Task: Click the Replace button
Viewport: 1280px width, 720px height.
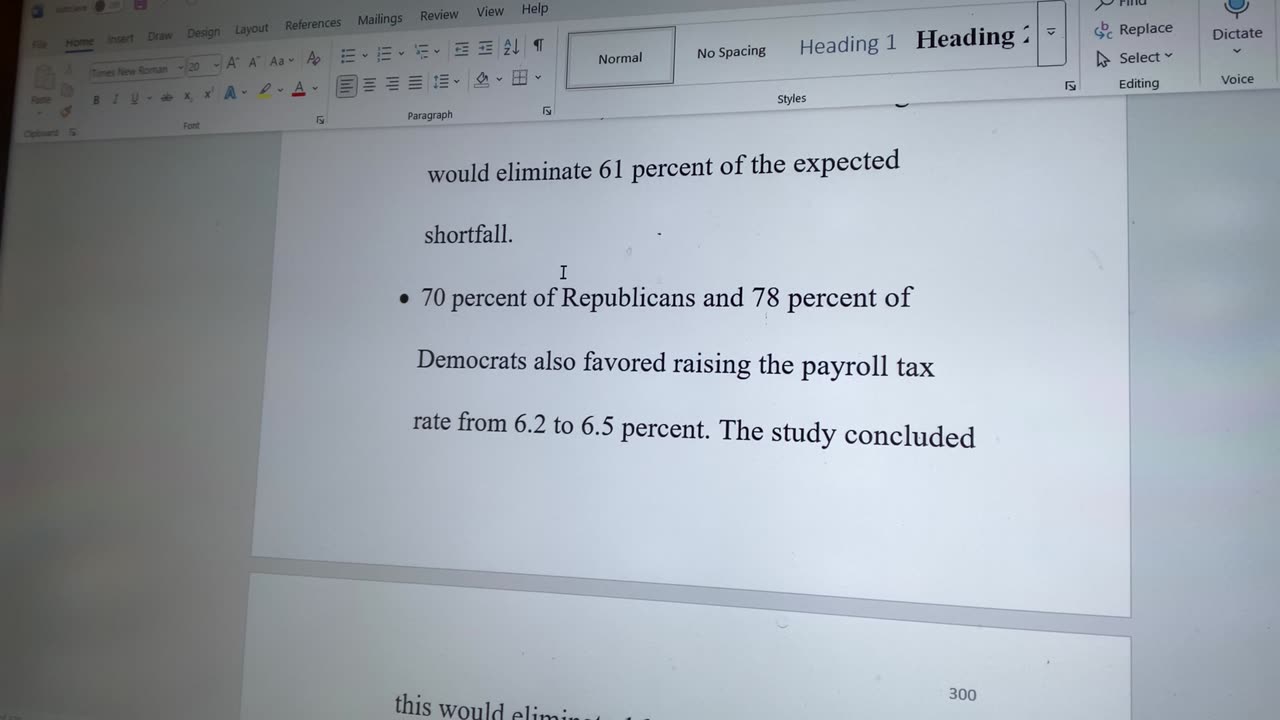Action: 1133,29
